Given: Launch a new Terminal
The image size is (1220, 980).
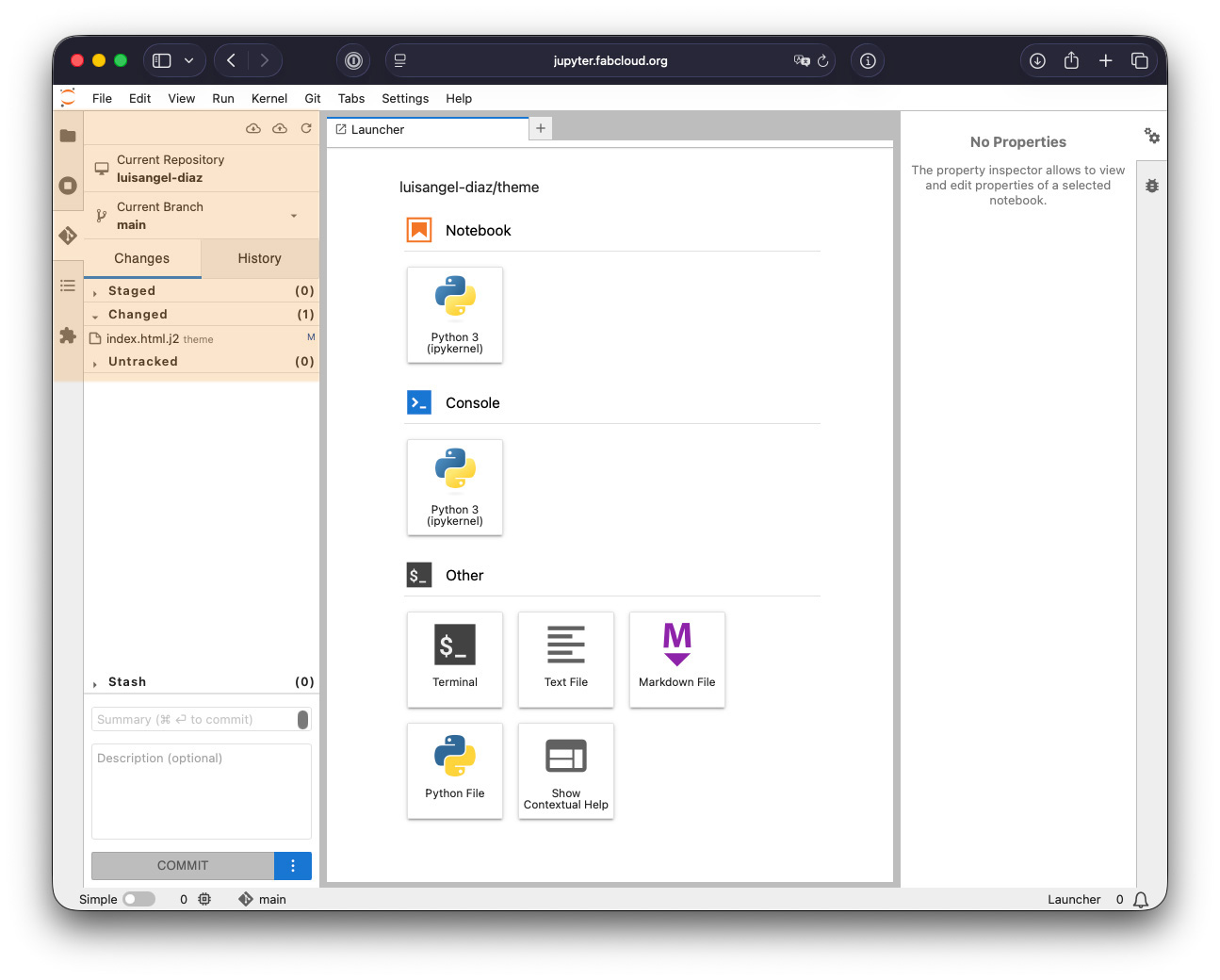Looking at the screenshot, I should coord(455,660).
